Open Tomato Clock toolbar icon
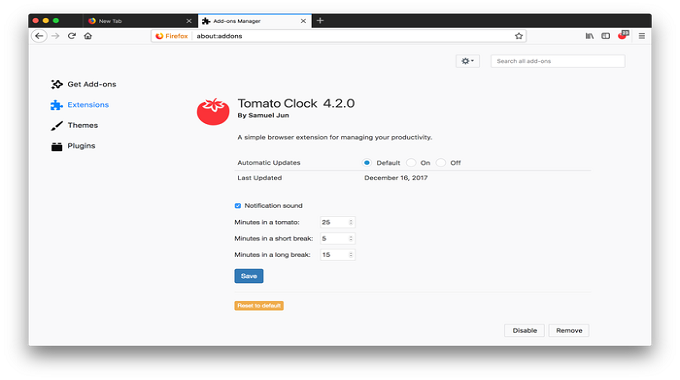 623,35
